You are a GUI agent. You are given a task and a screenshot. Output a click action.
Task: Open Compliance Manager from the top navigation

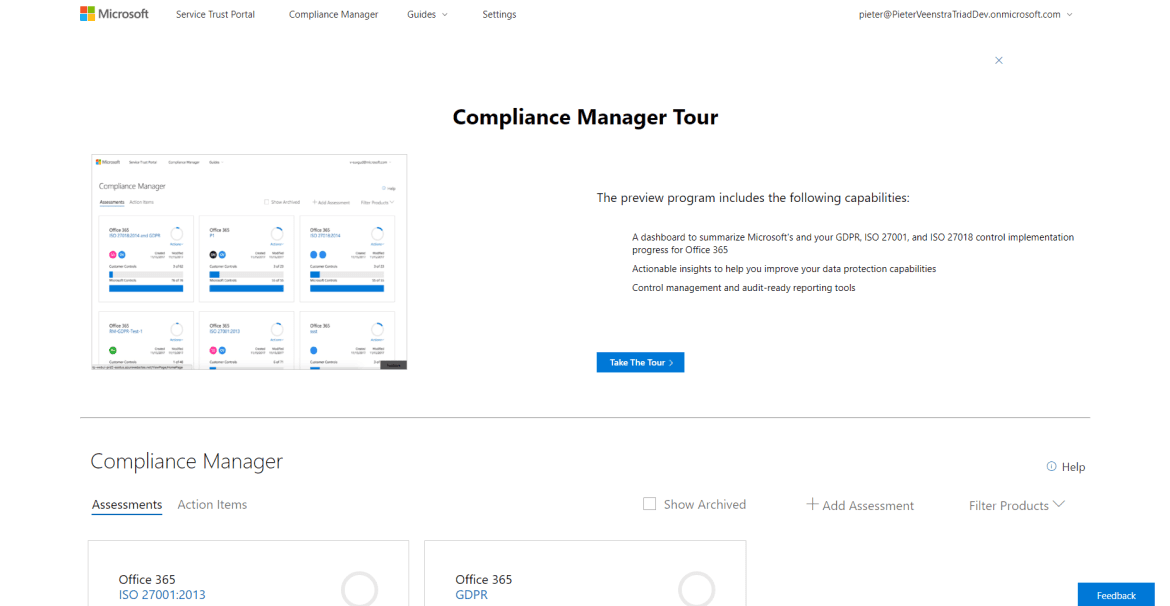point(333,14)
